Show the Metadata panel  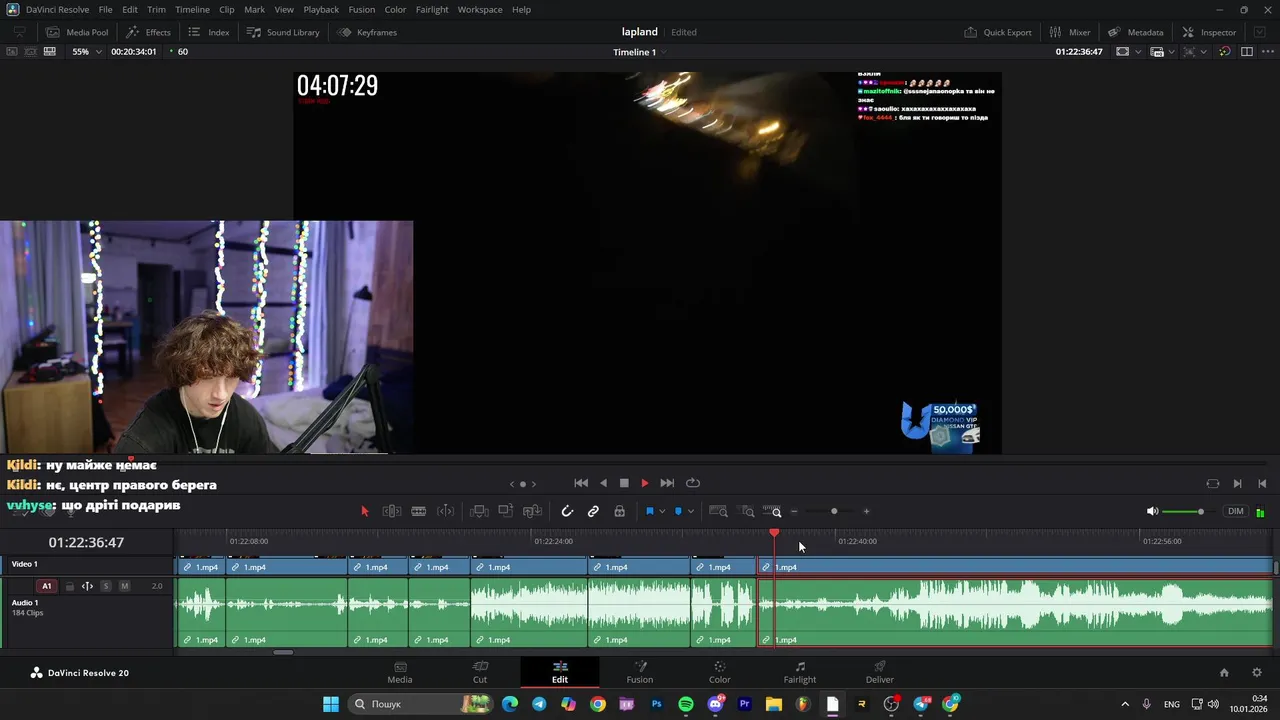[x=1135, y=32]
